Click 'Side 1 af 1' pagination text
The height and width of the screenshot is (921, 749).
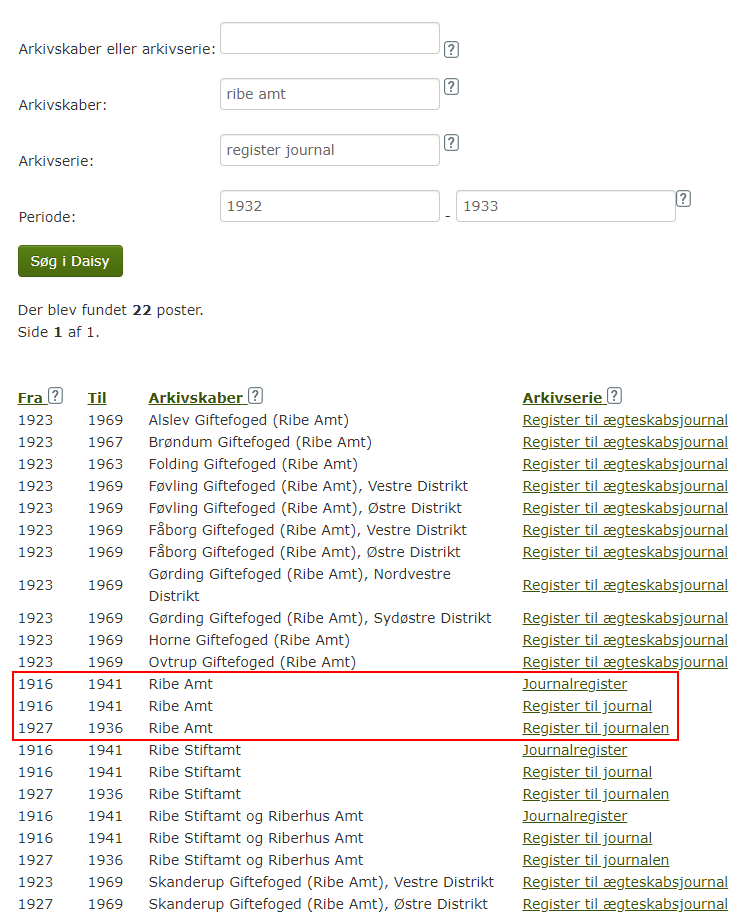point(59,332)
